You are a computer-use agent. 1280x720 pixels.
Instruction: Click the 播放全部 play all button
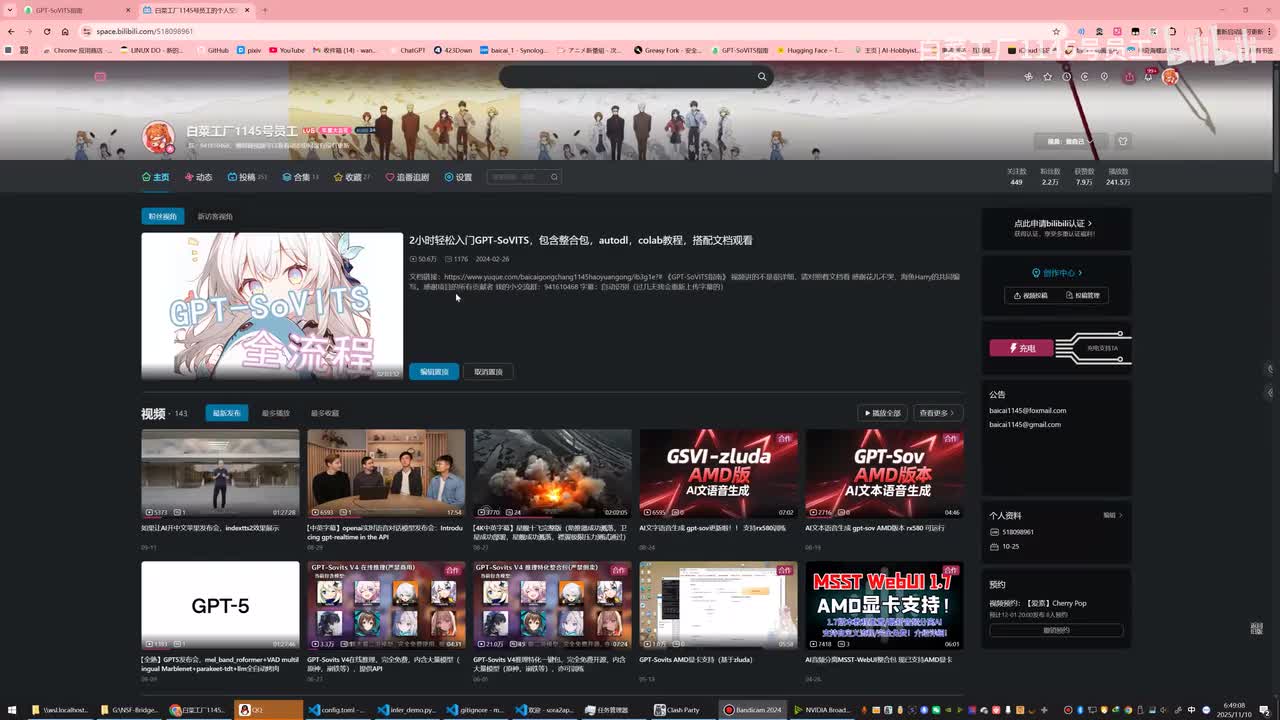pos(882,413)
